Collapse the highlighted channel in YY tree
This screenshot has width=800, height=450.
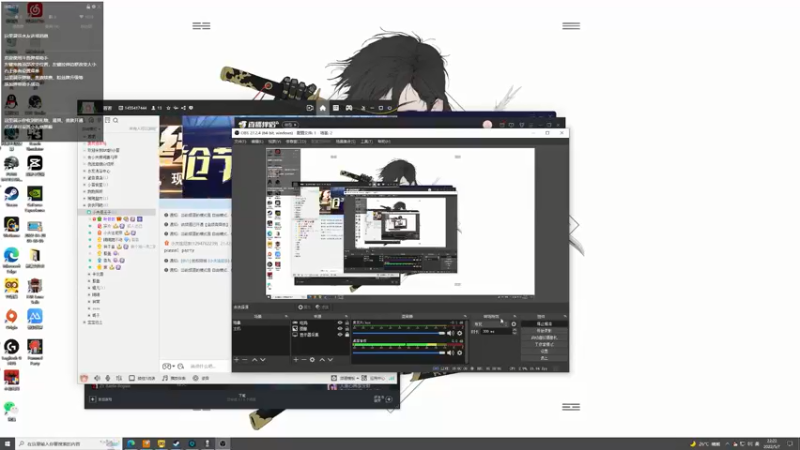tap(88, 212)
